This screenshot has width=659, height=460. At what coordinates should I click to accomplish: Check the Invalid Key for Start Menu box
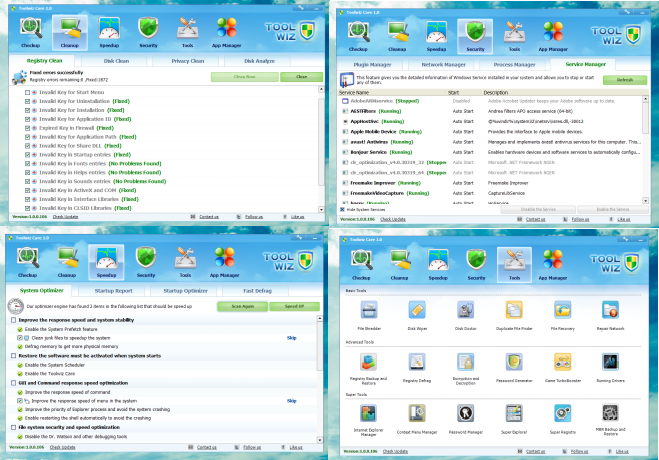[x=27, y=92]
